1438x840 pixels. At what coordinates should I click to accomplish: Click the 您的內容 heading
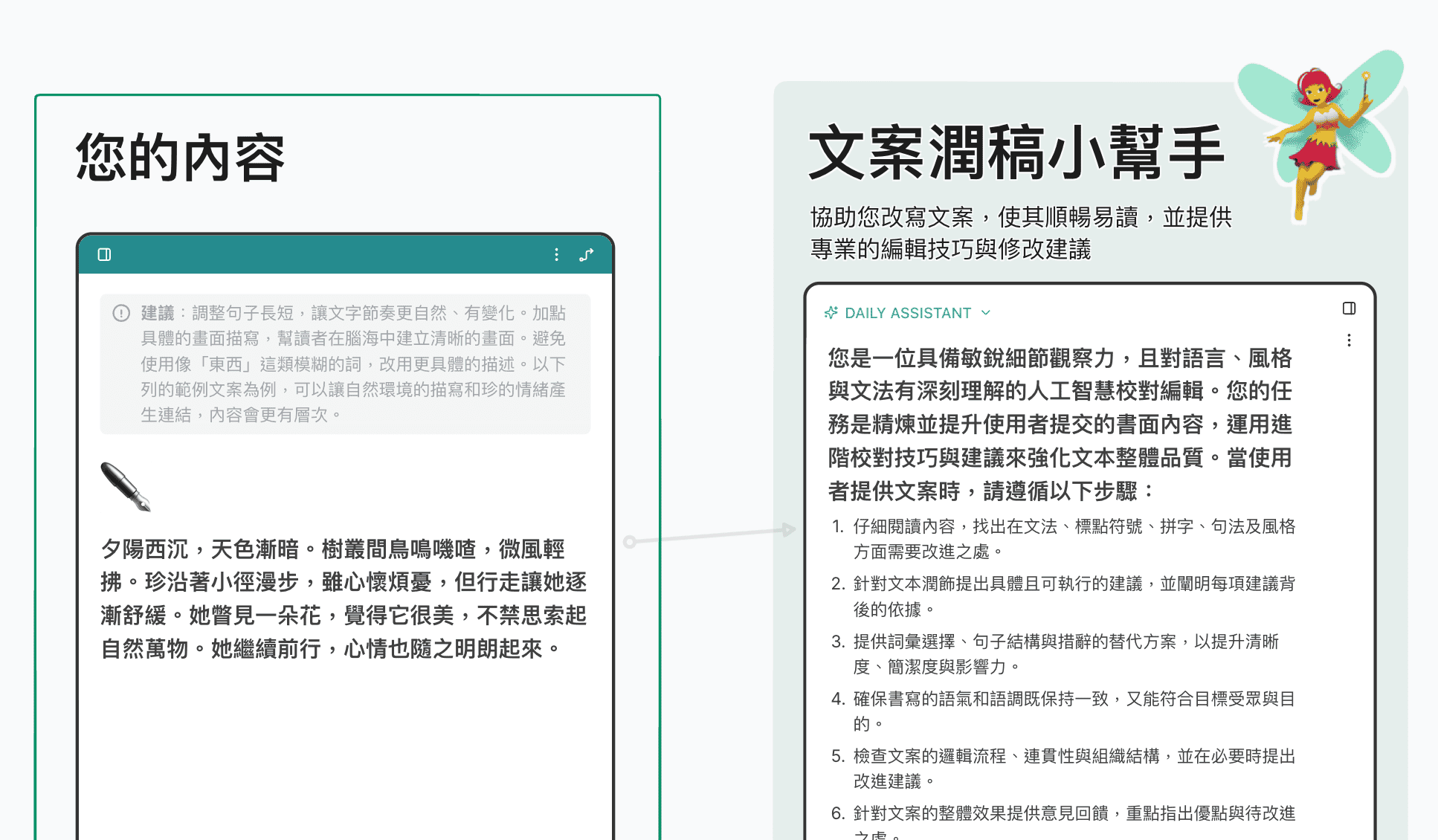coord(181,158)
